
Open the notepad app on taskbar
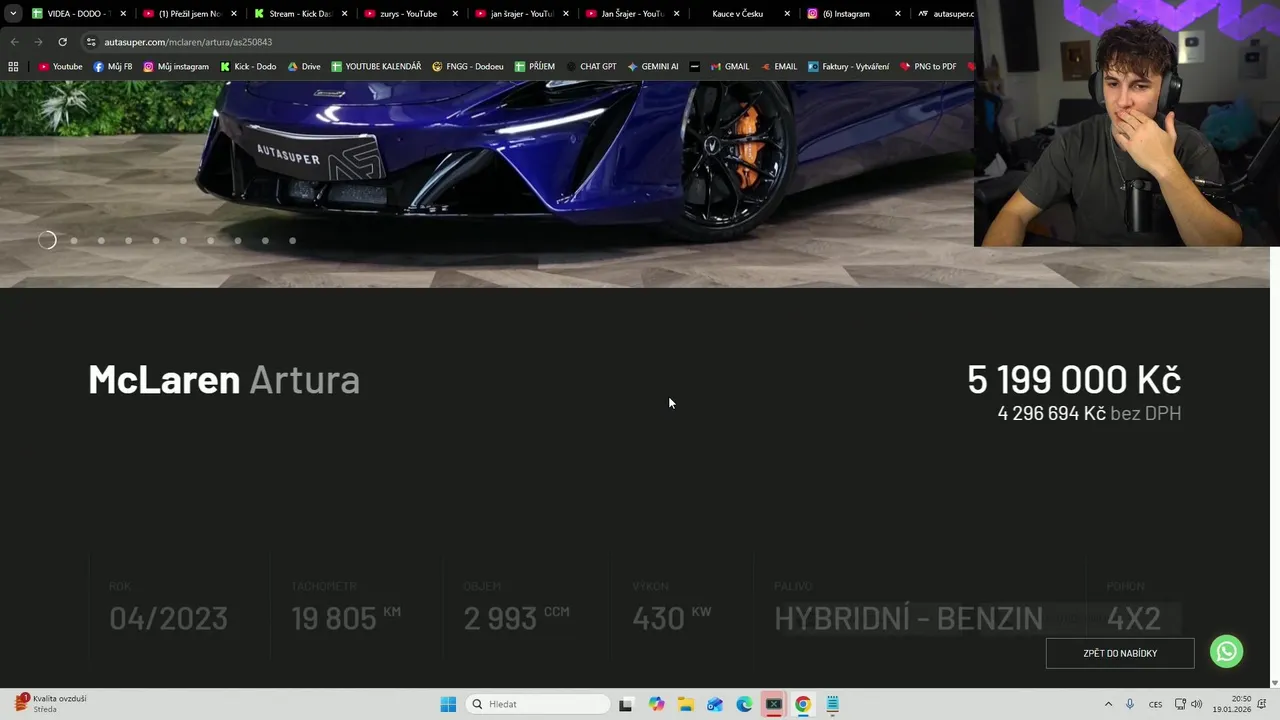point(832,704)
